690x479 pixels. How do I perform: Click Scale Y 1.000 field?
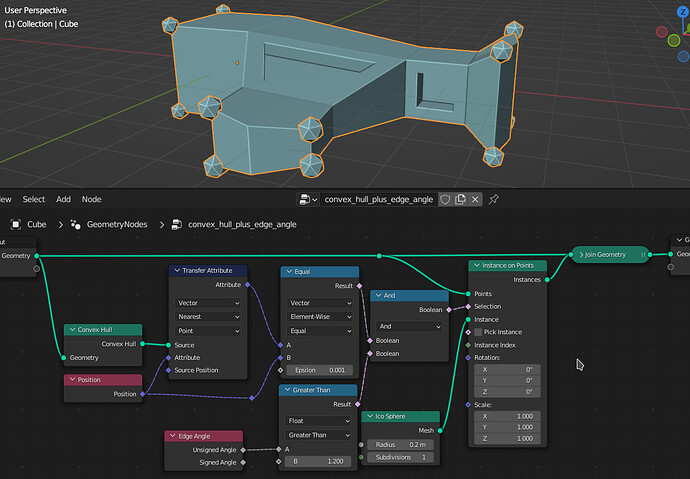507,427
